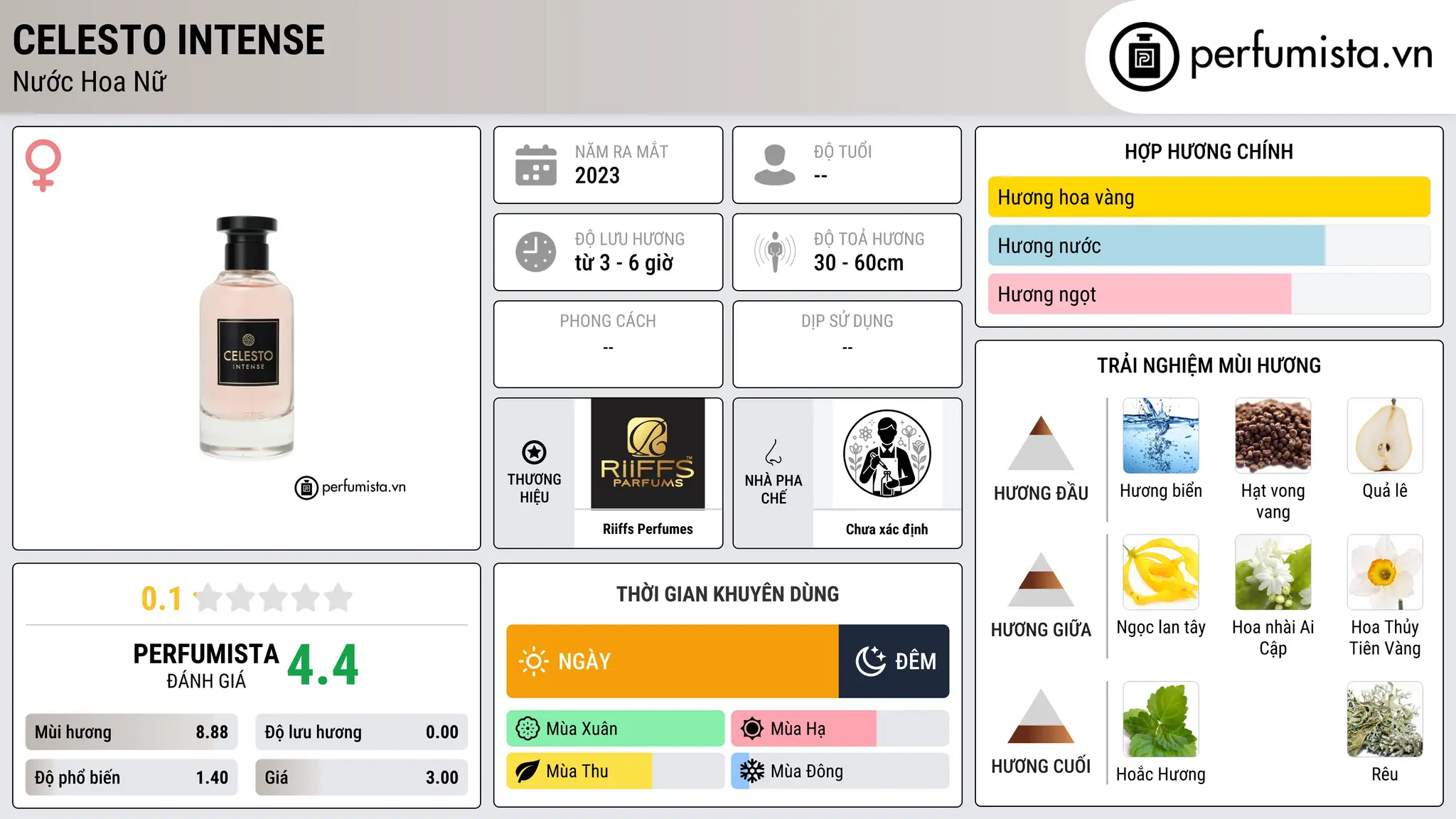Image resolution: width=1456 pixels, height=819 pixels.
Task: Select the Hoắc Hương patchouli image
Action: (1161, 719)
